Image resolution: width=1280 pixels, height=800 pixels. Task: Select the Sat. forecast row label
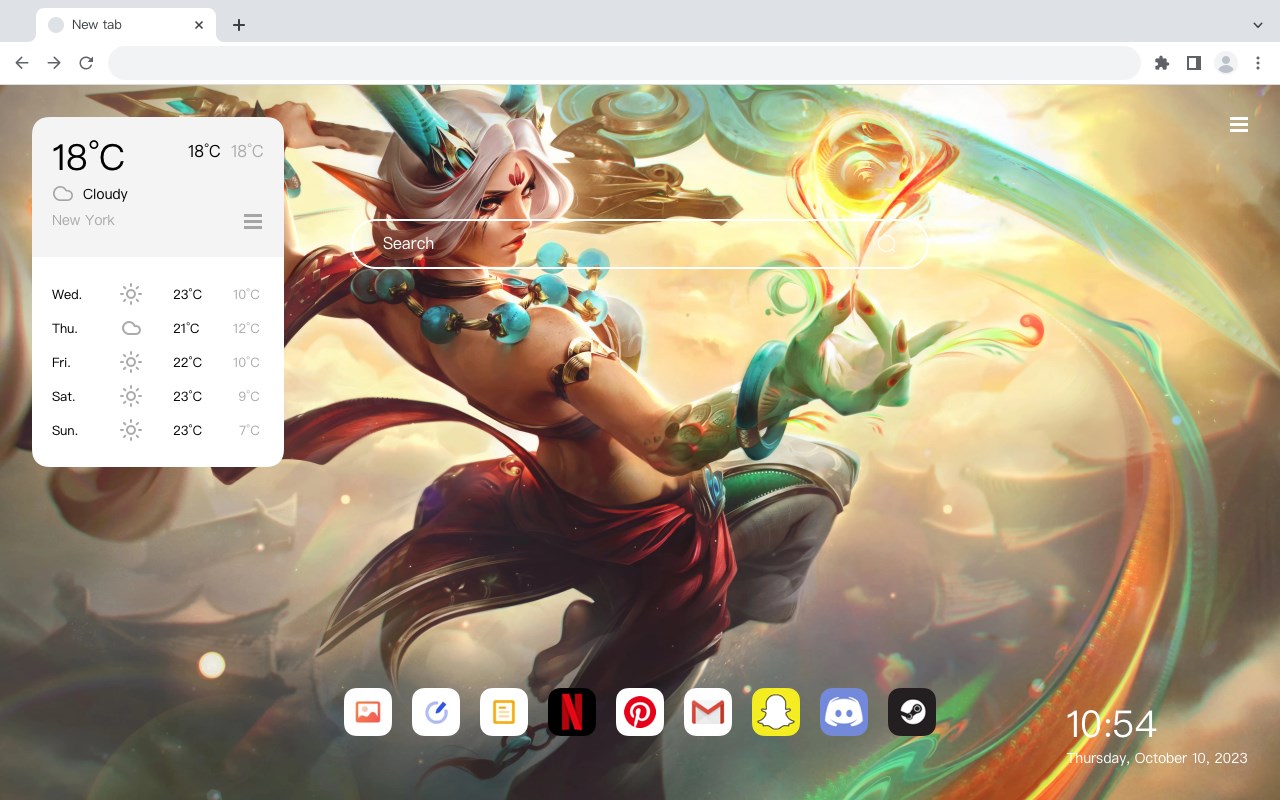64,396
